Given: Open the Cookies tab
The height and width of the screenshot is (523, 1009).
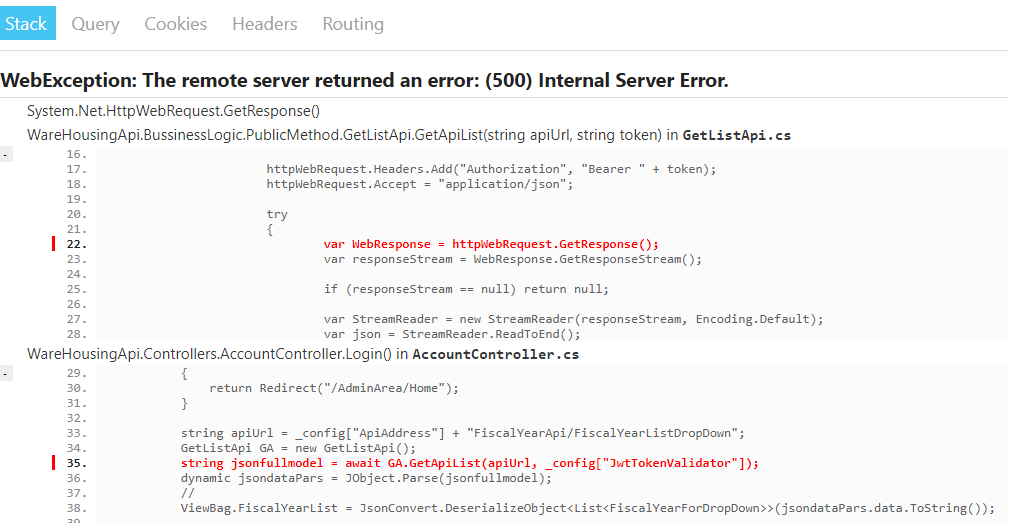Looking at the screenshot, I should [176, 24].
